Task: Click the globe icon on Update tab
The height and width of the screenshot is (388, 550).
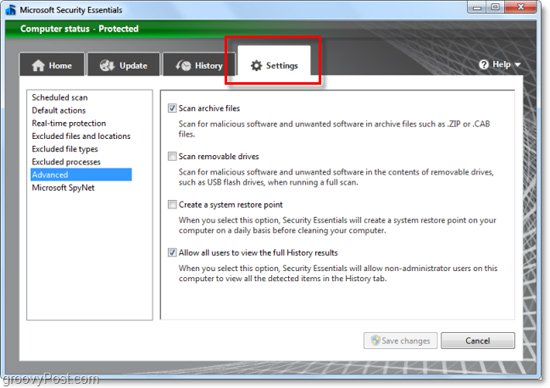Action: [x=107, y=65]
